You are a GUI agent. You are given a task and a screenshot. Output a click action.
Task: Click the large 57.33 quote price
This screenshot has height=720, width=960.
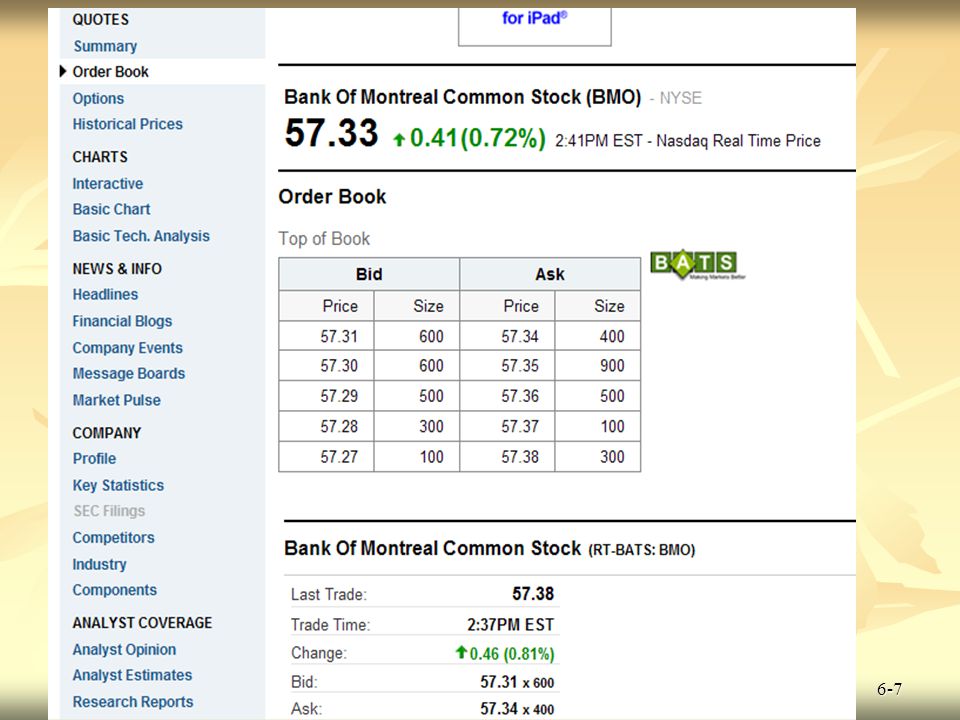[331, 133]
